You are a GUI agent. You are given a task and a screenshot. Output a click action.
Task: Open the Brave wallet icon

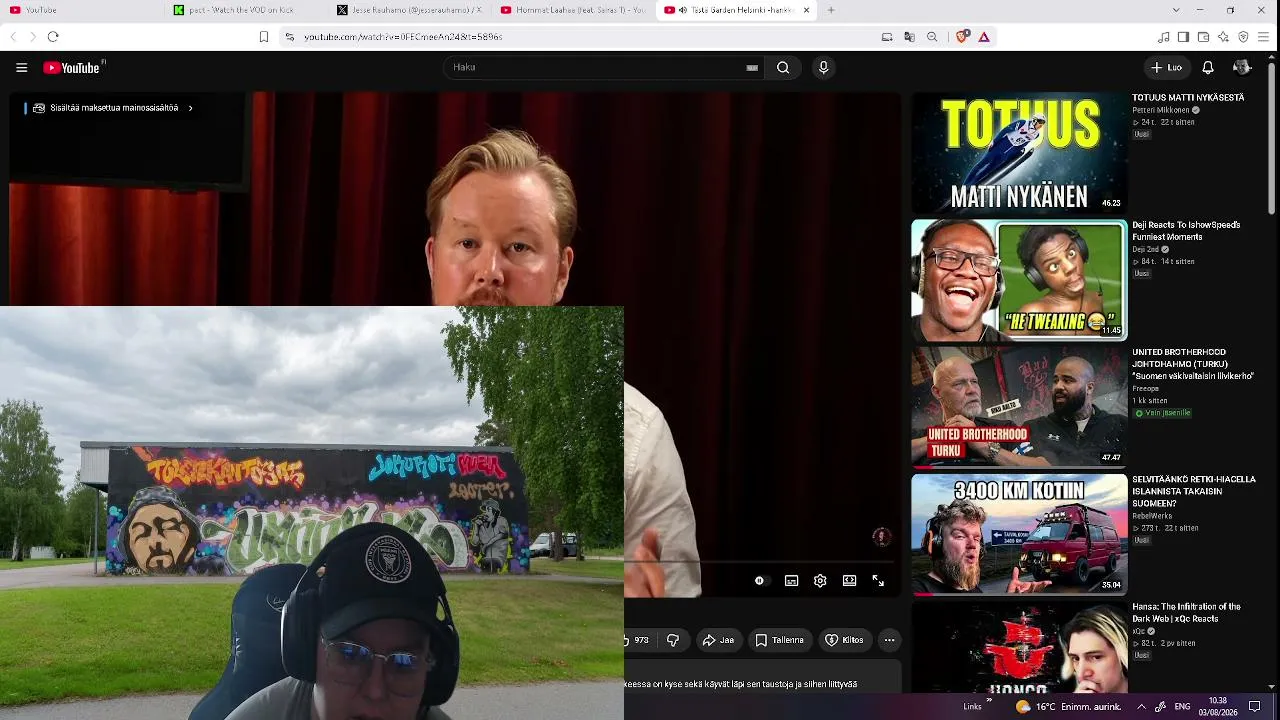click(x=1203, y=37)
